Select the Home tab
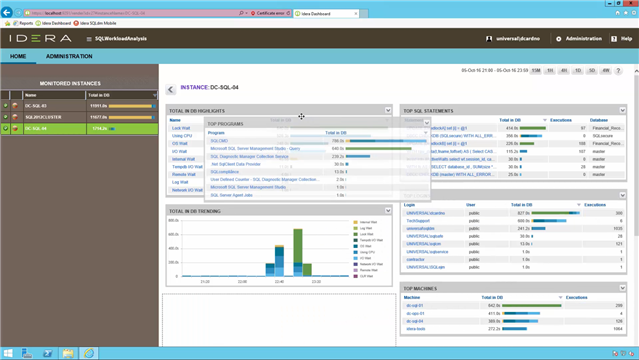This screenshot has width=639, height=360. pos(18,56)
